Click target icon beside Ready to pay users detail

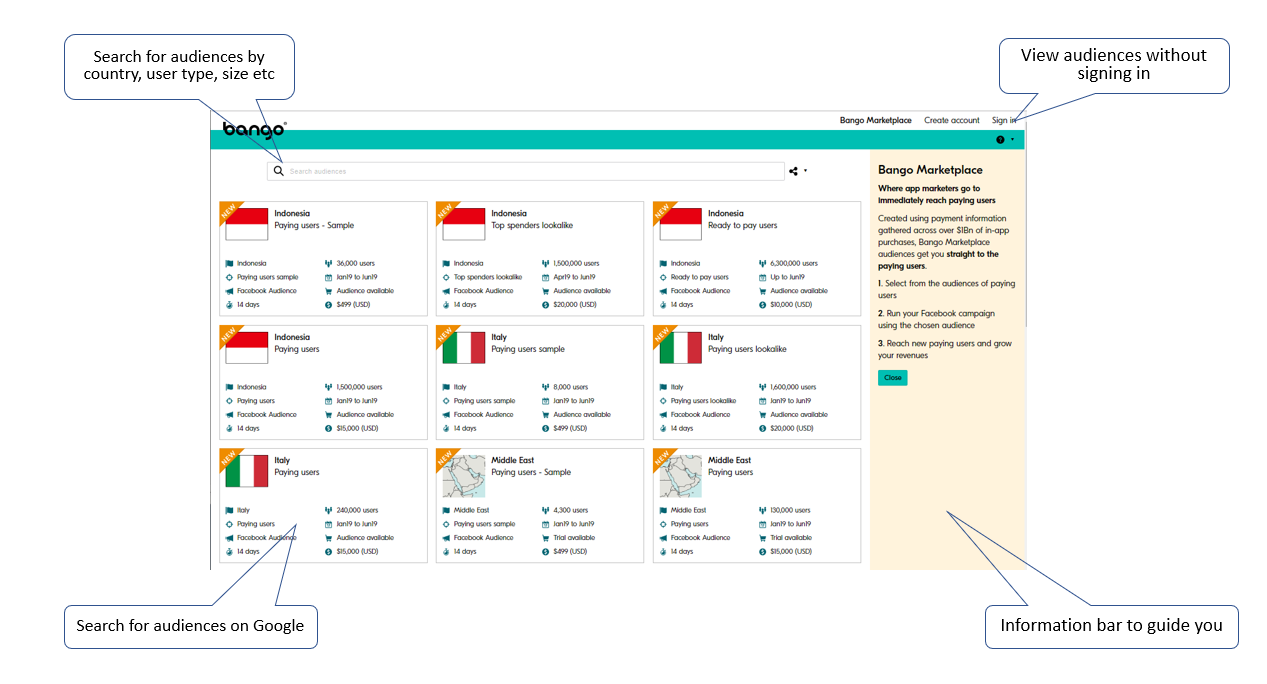tap(662, 277)
